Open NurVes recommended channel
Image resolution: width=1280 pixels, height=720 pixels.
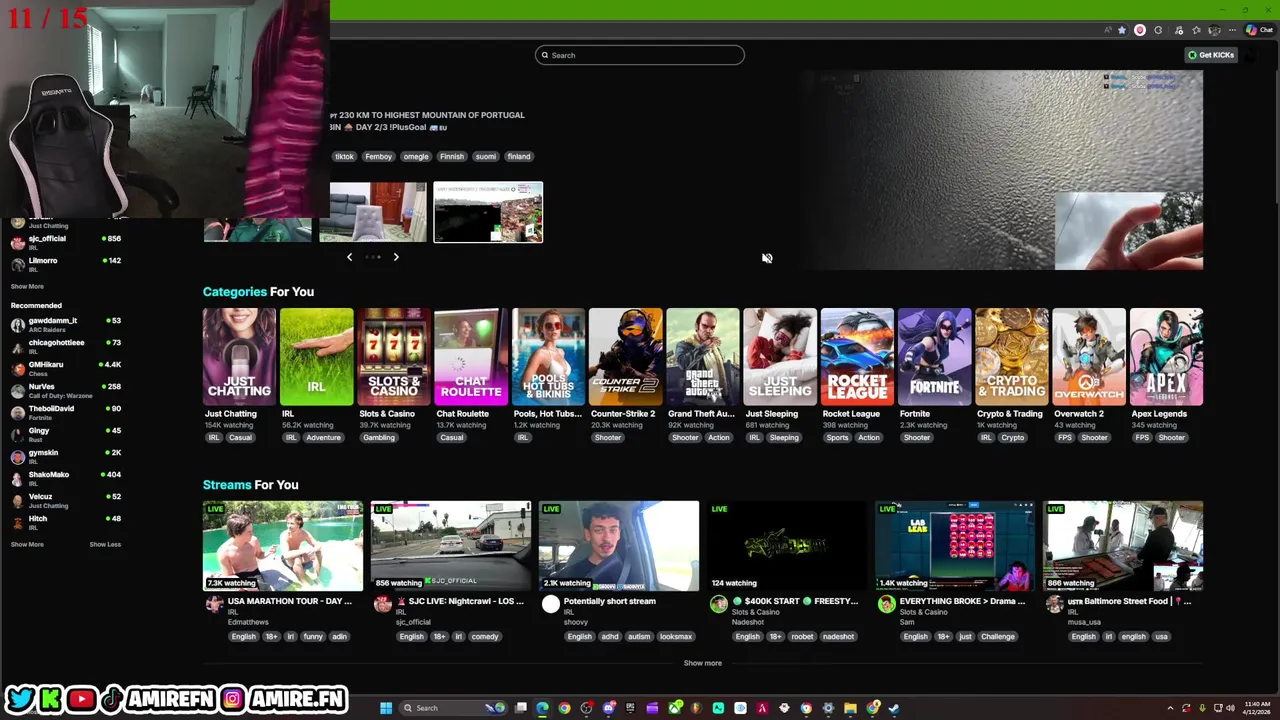(x=65, y=390)
